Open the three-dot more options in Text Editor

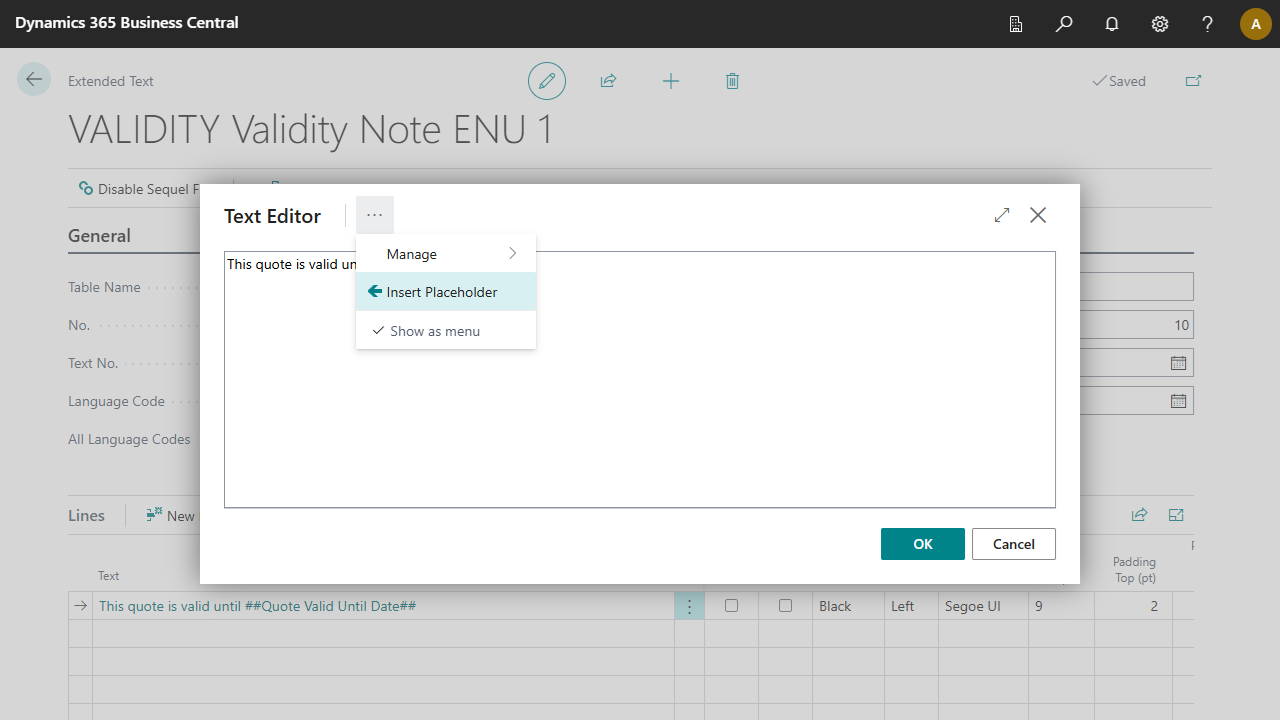coord(375,215)
